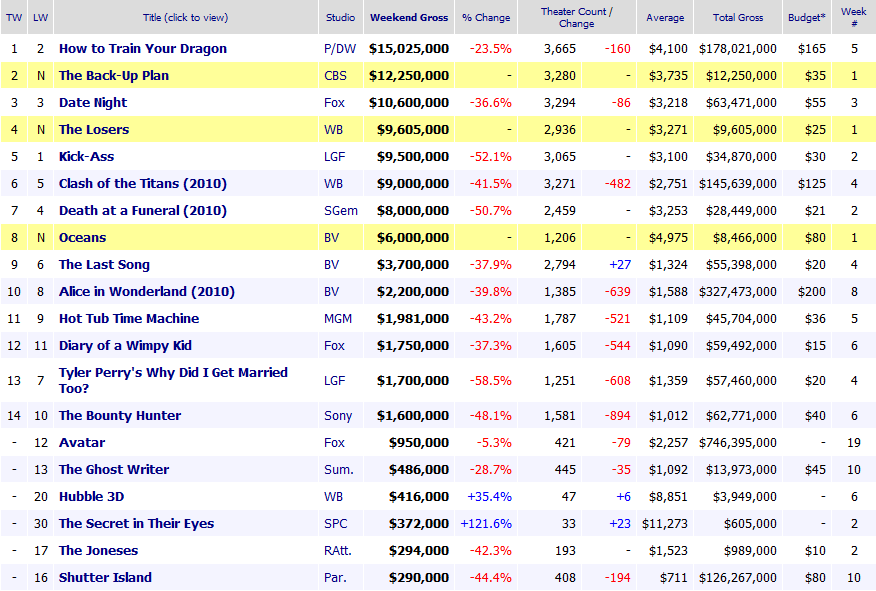The height and width of the screenshot is (591, 876).
Task: Open The Losers movie link
Action: [94, 130]
